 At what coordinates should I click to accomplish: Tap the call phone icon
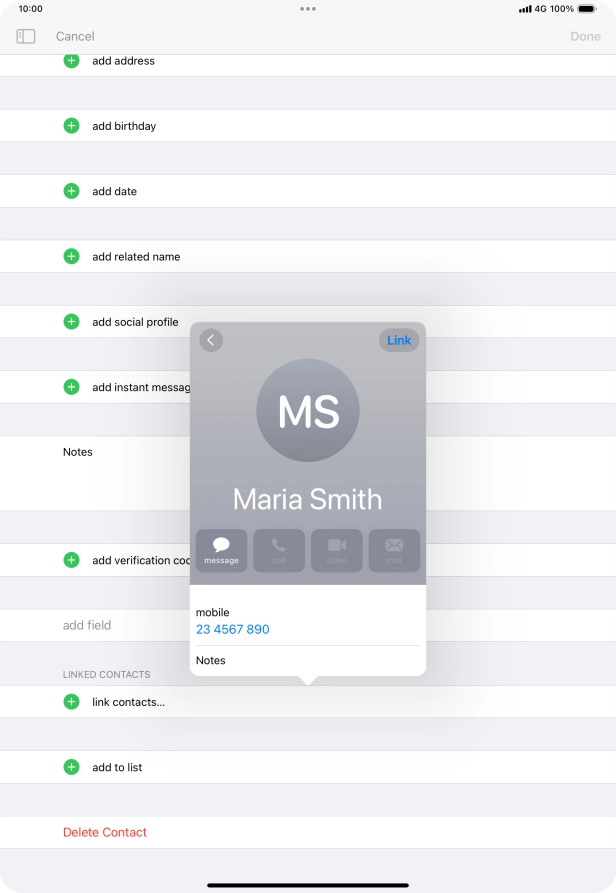click(x=279, y=550)
